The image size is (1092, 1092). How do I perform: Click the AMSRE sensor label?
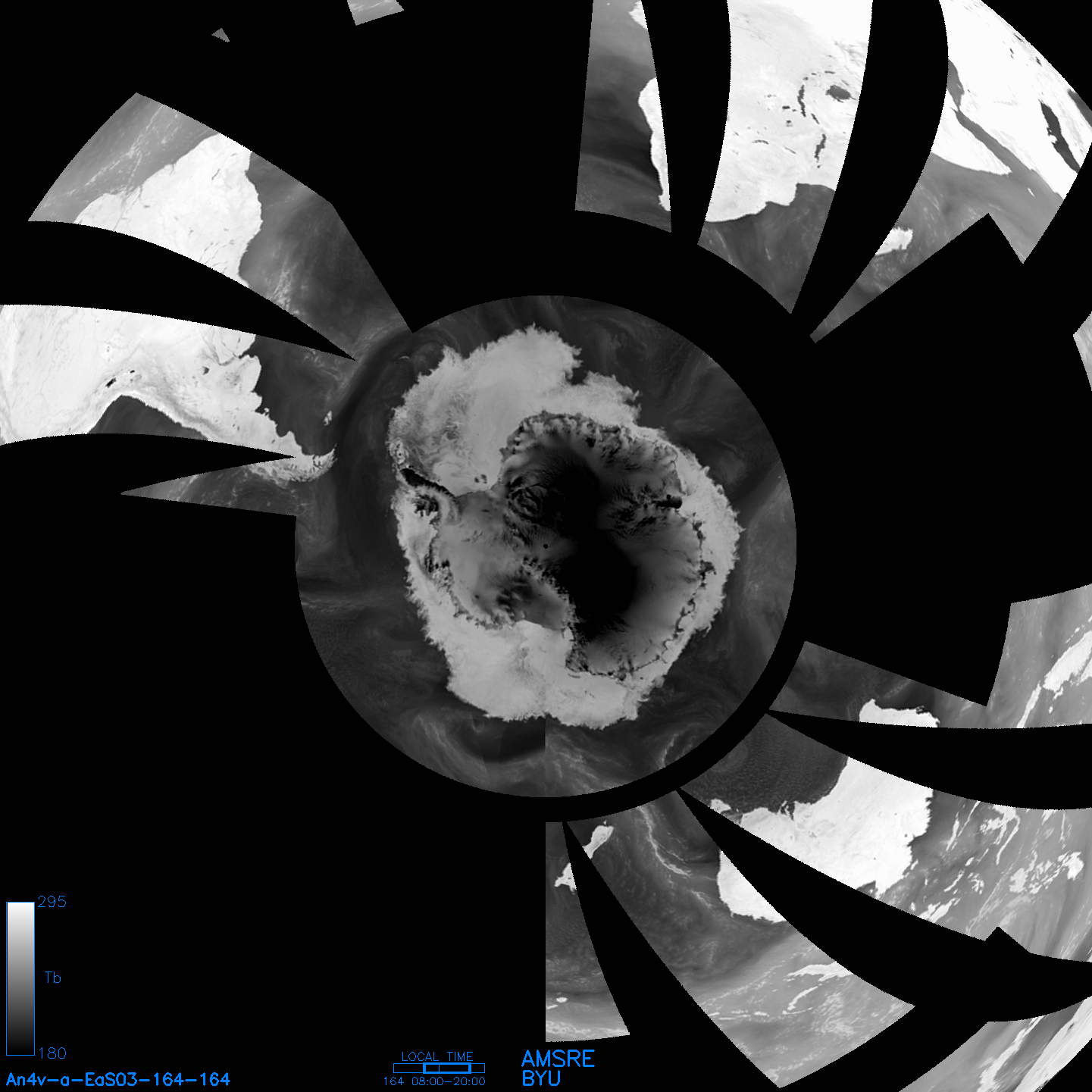[559, 1059]
